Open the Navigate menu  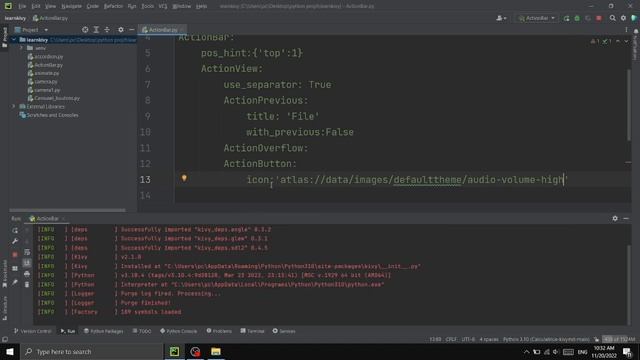[71, 6]
